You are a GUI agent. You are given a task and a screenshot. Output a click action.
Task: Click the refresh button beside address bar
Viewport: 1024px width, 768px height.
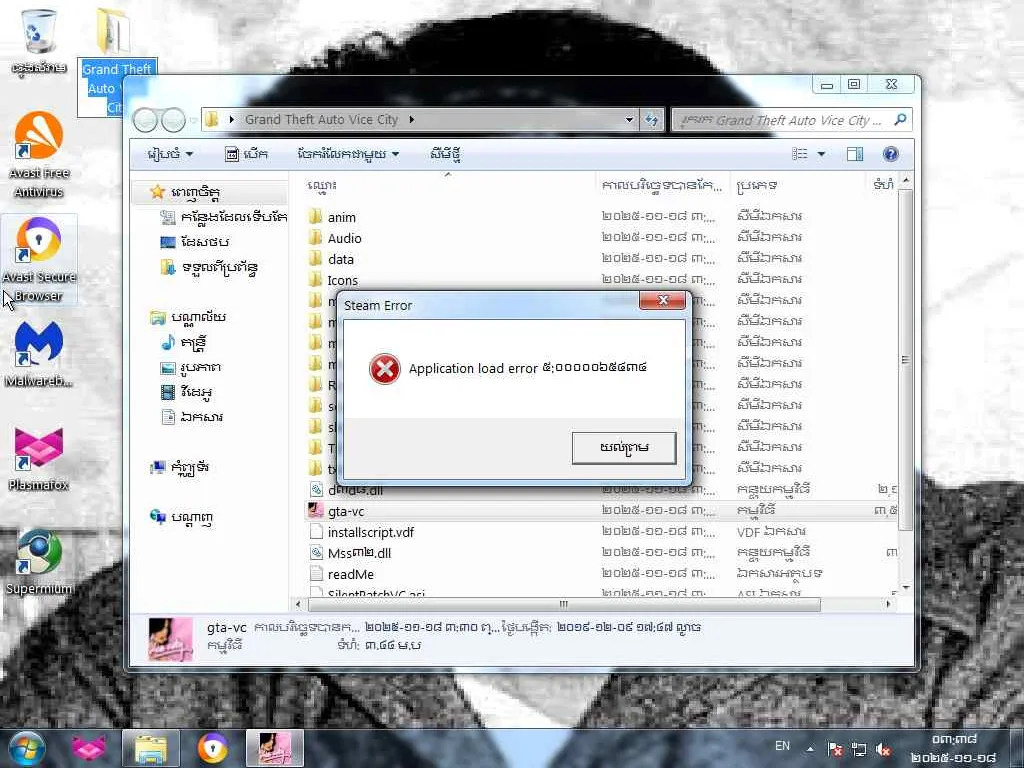click(x=651, y=120)
